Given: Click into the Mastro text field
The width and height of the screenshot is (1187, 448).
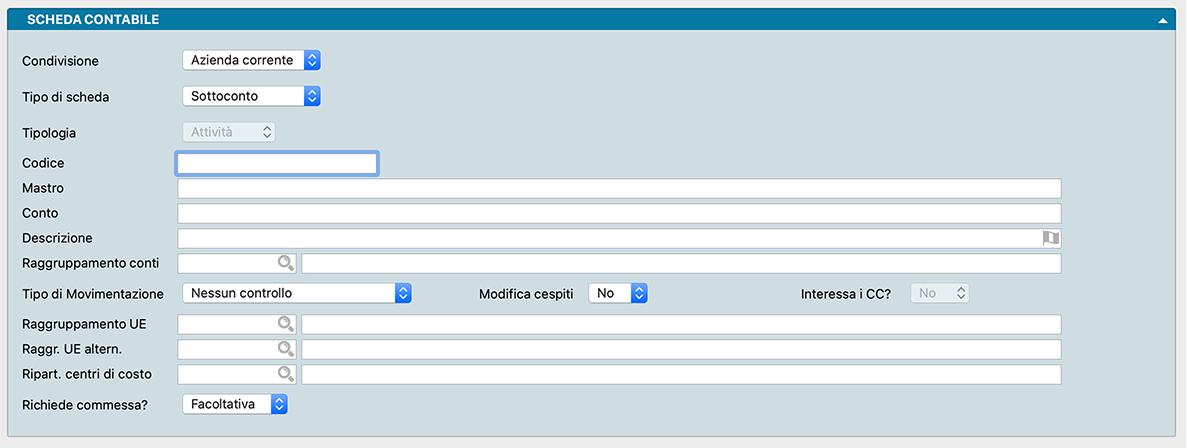Looking at the screenshot, I should tap(618, 188).
